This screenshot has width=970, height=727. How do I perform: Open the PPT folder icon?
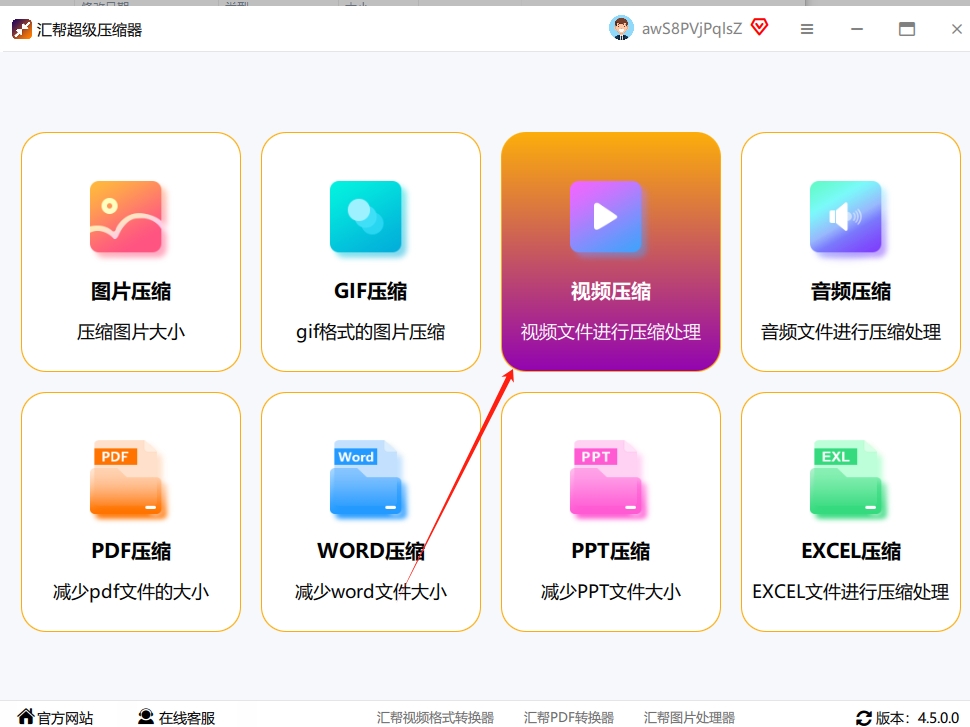pos(606,478)
